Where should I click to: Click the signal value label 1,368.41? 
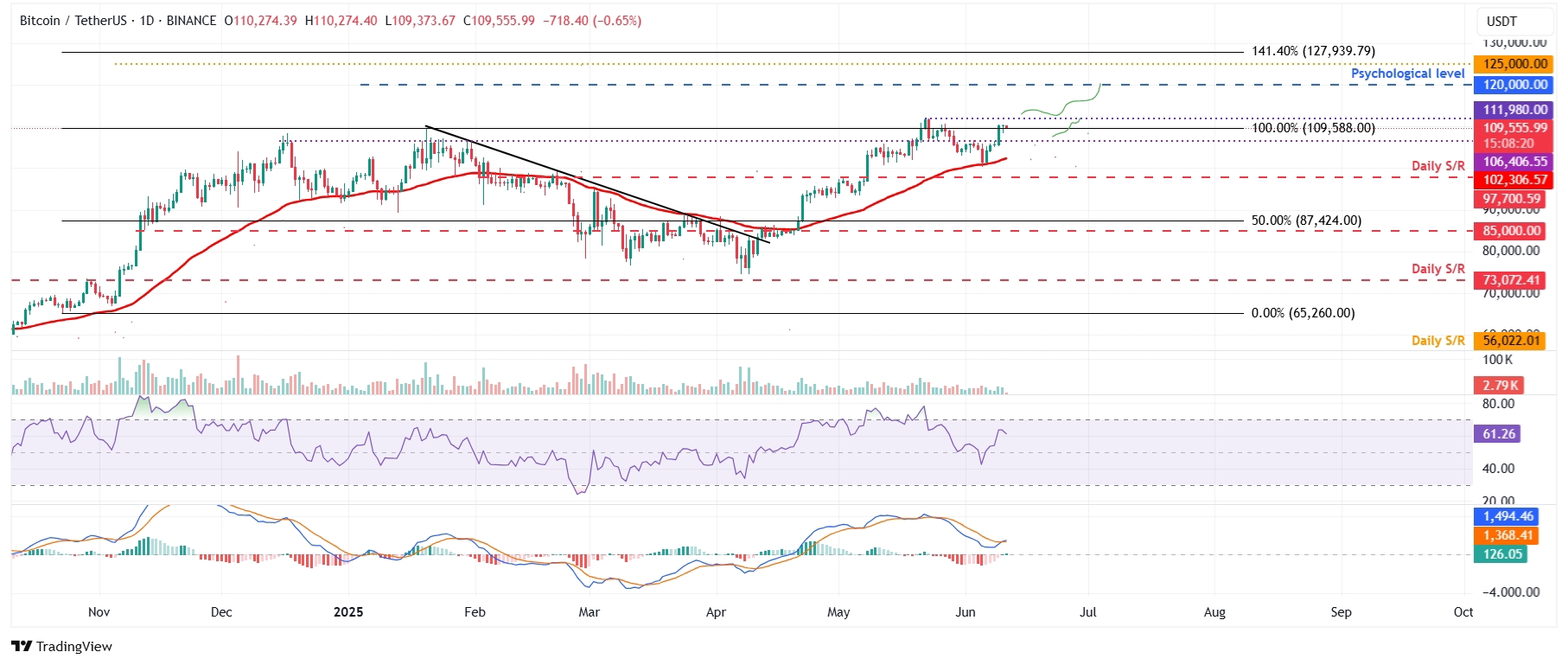click(1507, 535)
